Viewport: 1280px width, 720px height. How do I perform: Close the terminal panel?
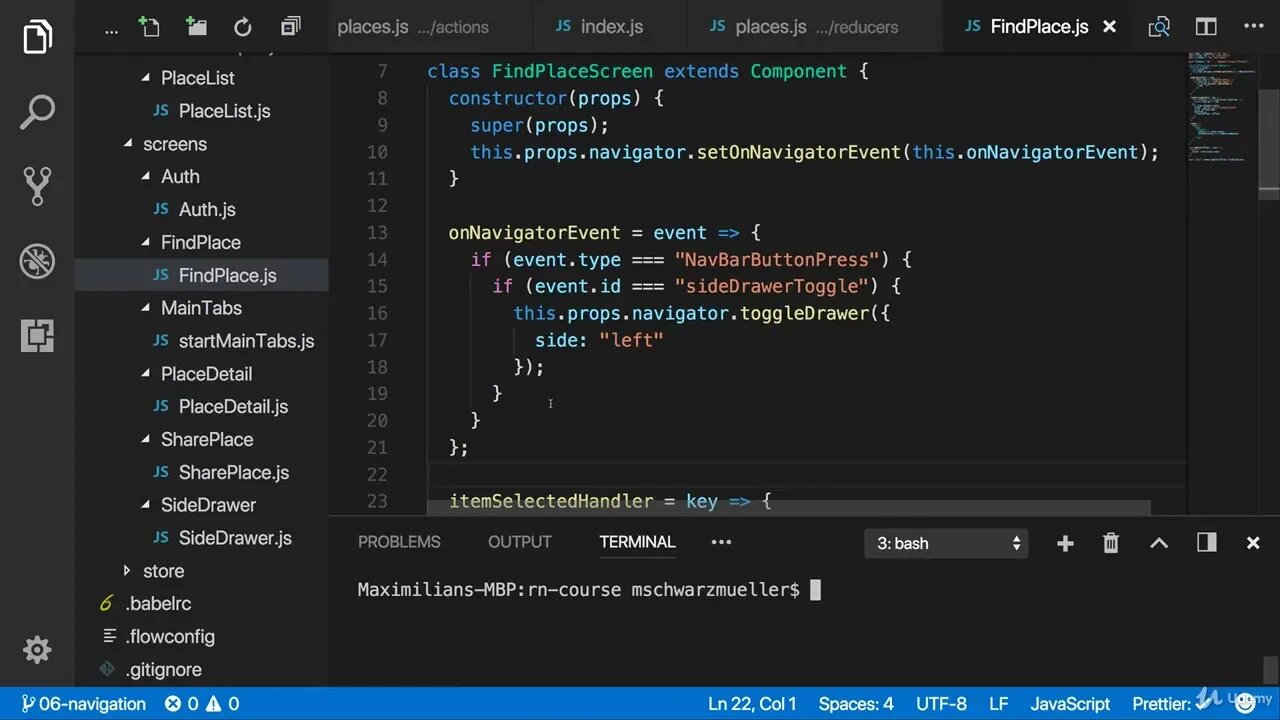[x=1253, y=543]
